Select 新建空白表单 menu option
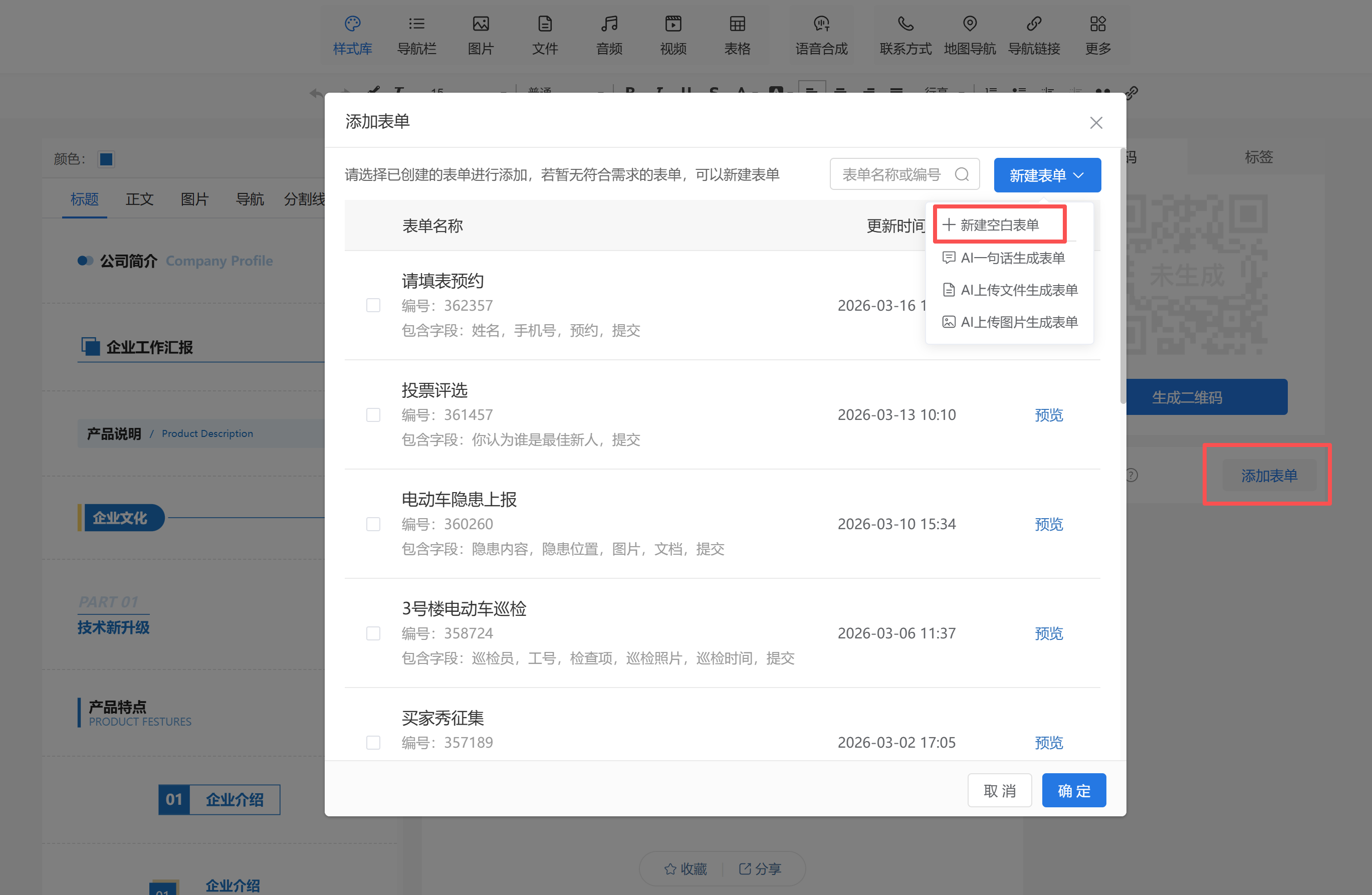 point(999,225)
